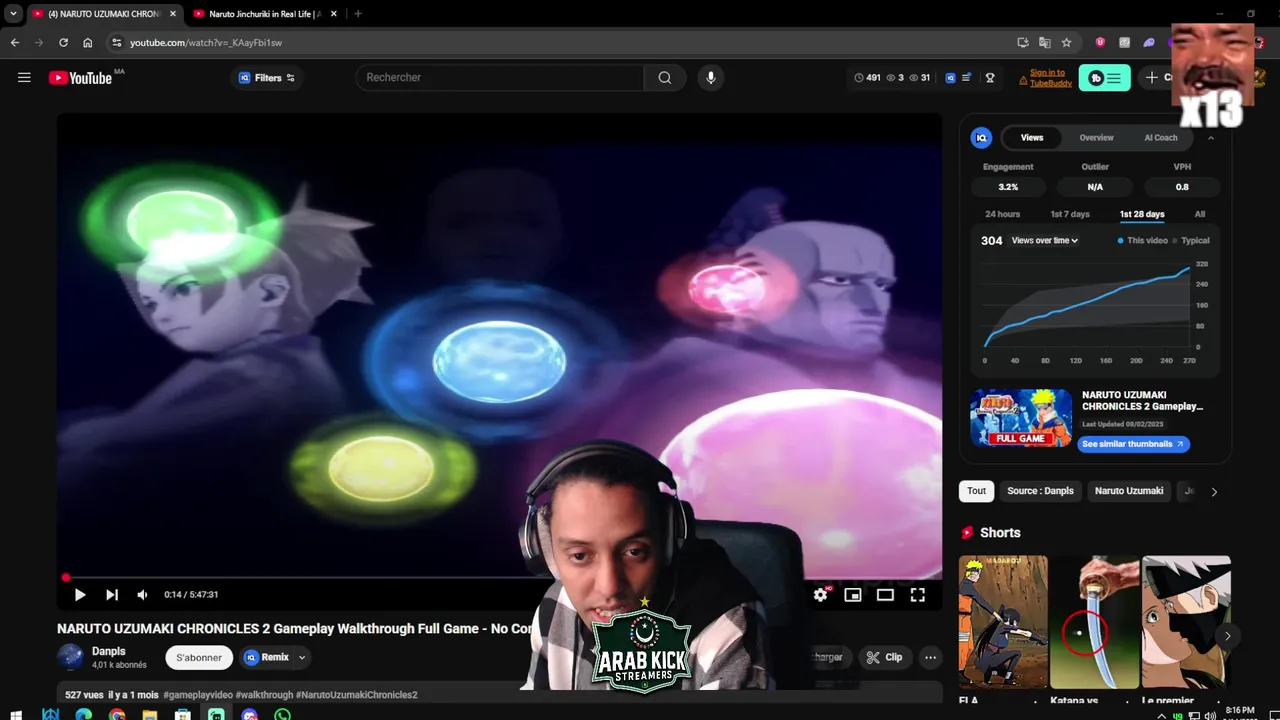Reload the page
The width and height of the screenshot is (1280, 720).
[63, 42]
